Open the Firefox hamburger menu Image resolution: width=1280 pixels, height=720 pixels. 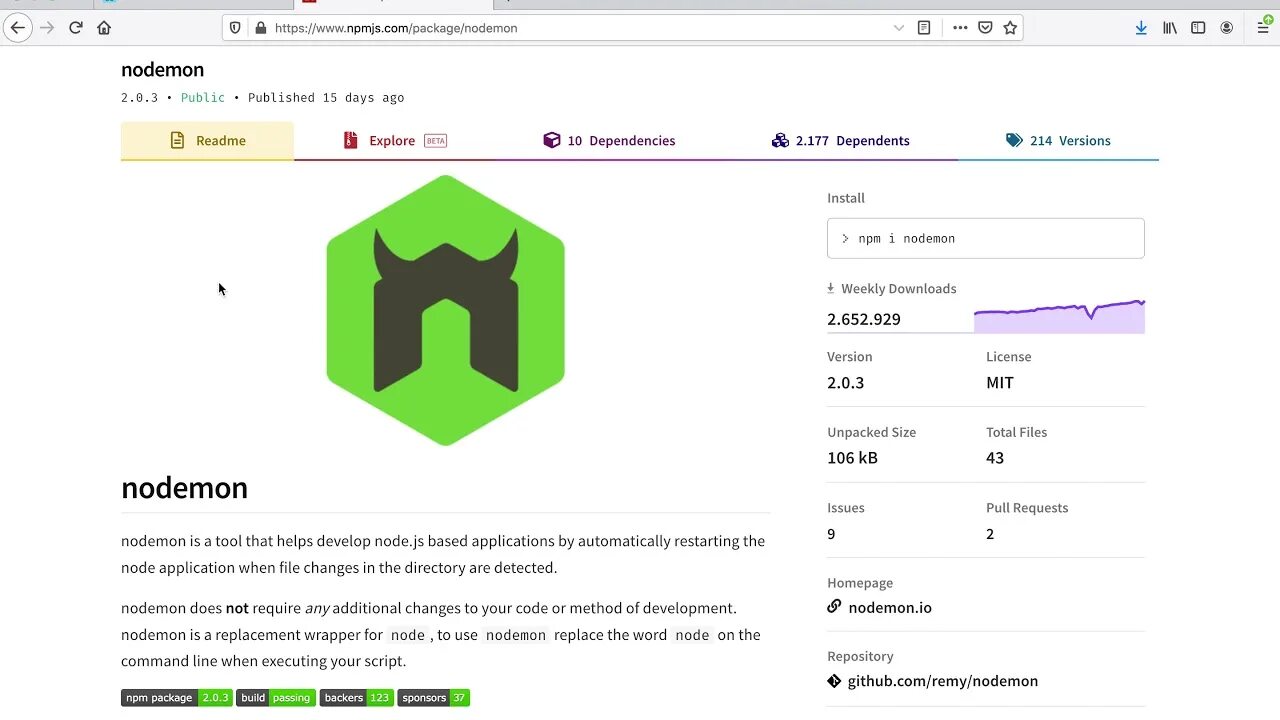point(1263,28)
